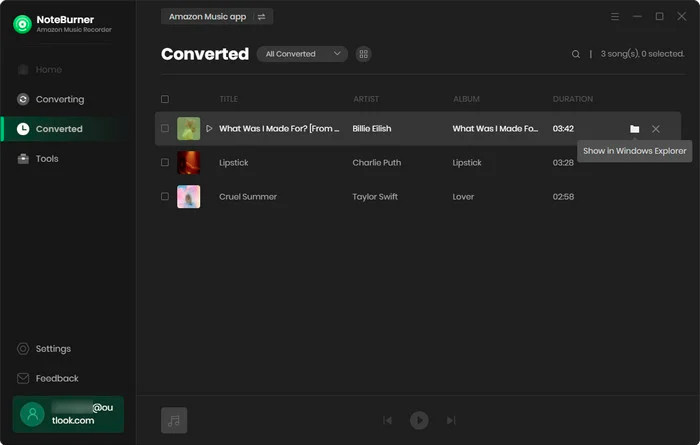Click the ALBUM column header

pos(466,99)
